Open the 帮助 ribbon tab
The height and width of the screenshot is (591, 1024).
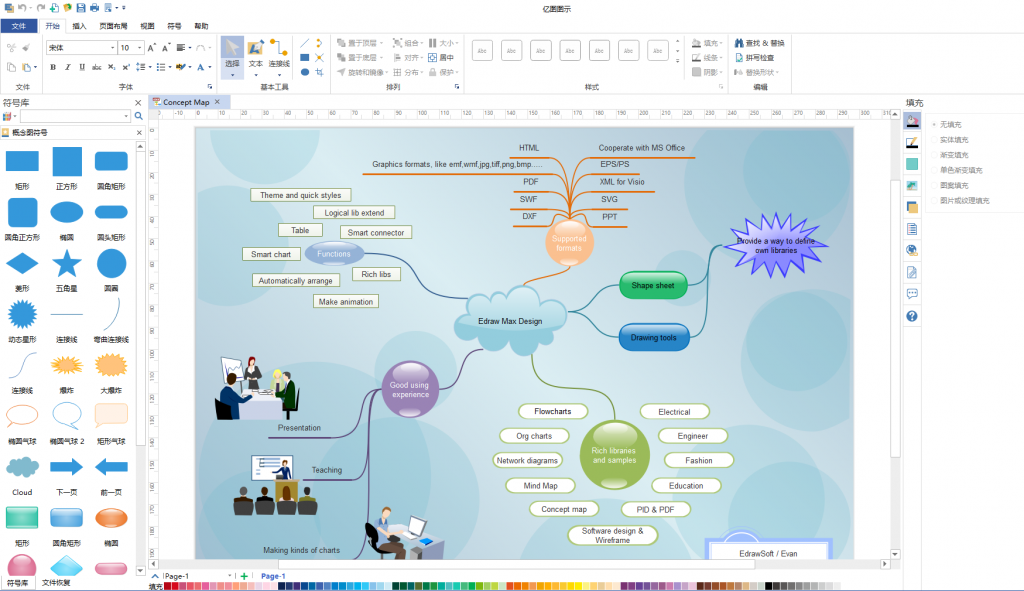(x=201, y=26)
